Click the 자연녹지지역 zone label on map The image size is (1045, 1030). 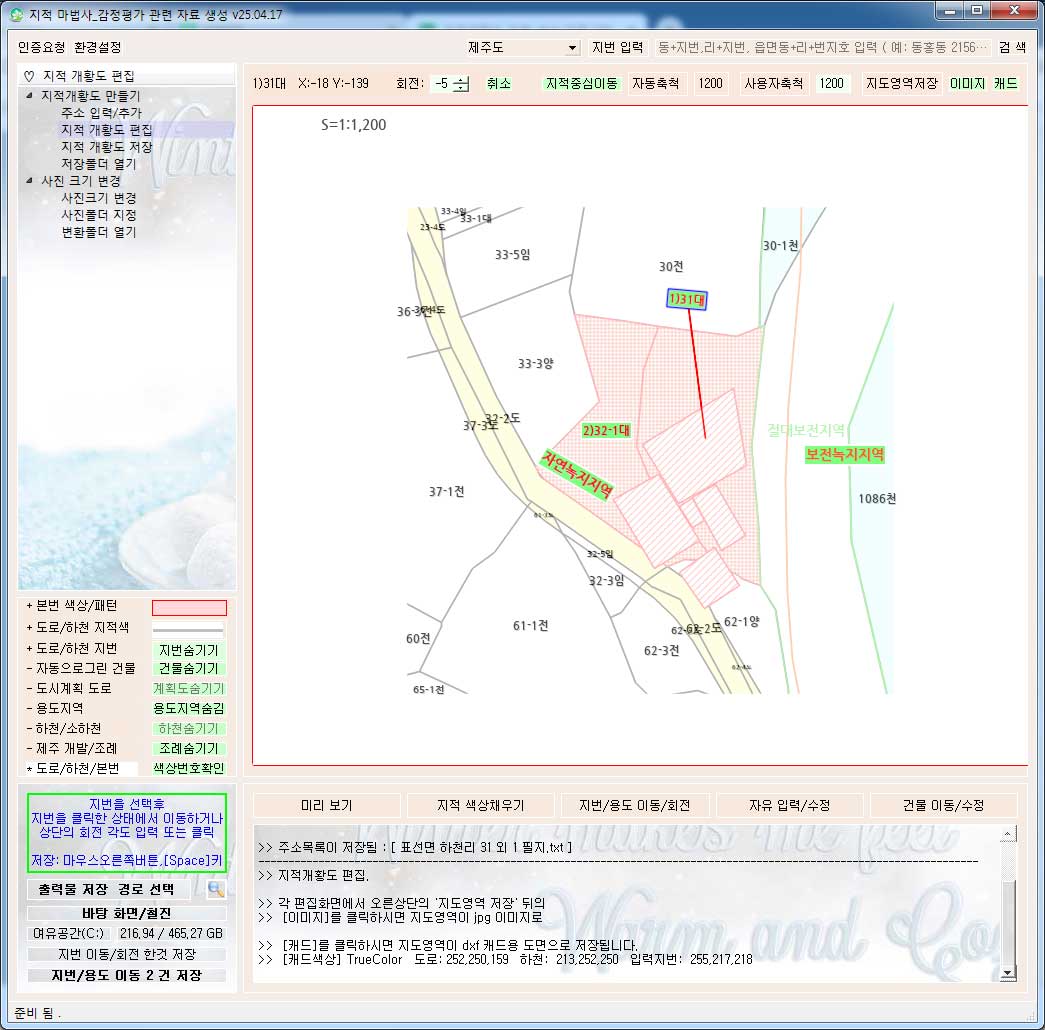coord(577,473)
